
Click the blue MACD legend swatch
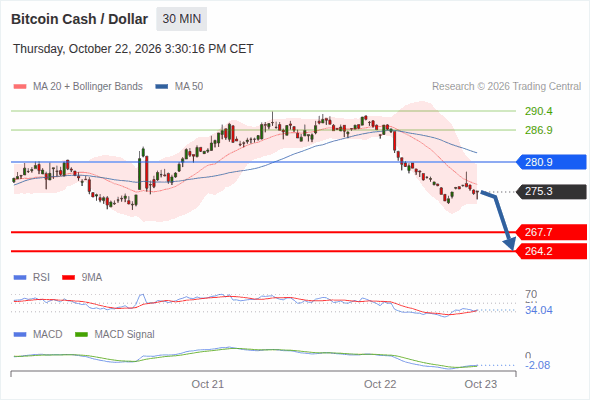tap(20, 335)
